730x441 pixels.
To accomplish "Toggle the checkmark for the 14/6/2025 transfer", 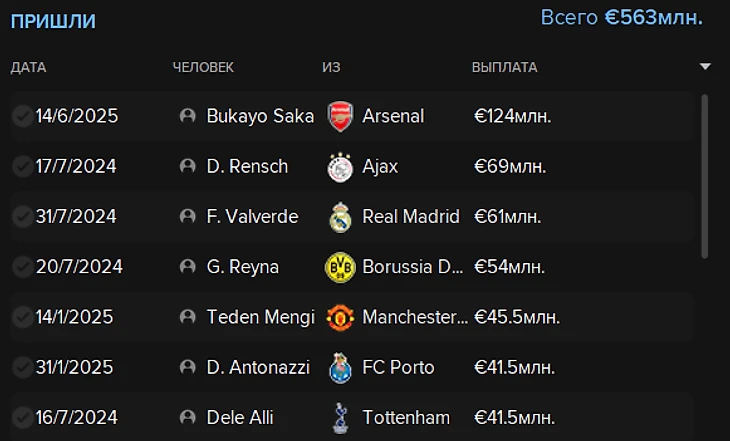I will [x=22, y=116].
